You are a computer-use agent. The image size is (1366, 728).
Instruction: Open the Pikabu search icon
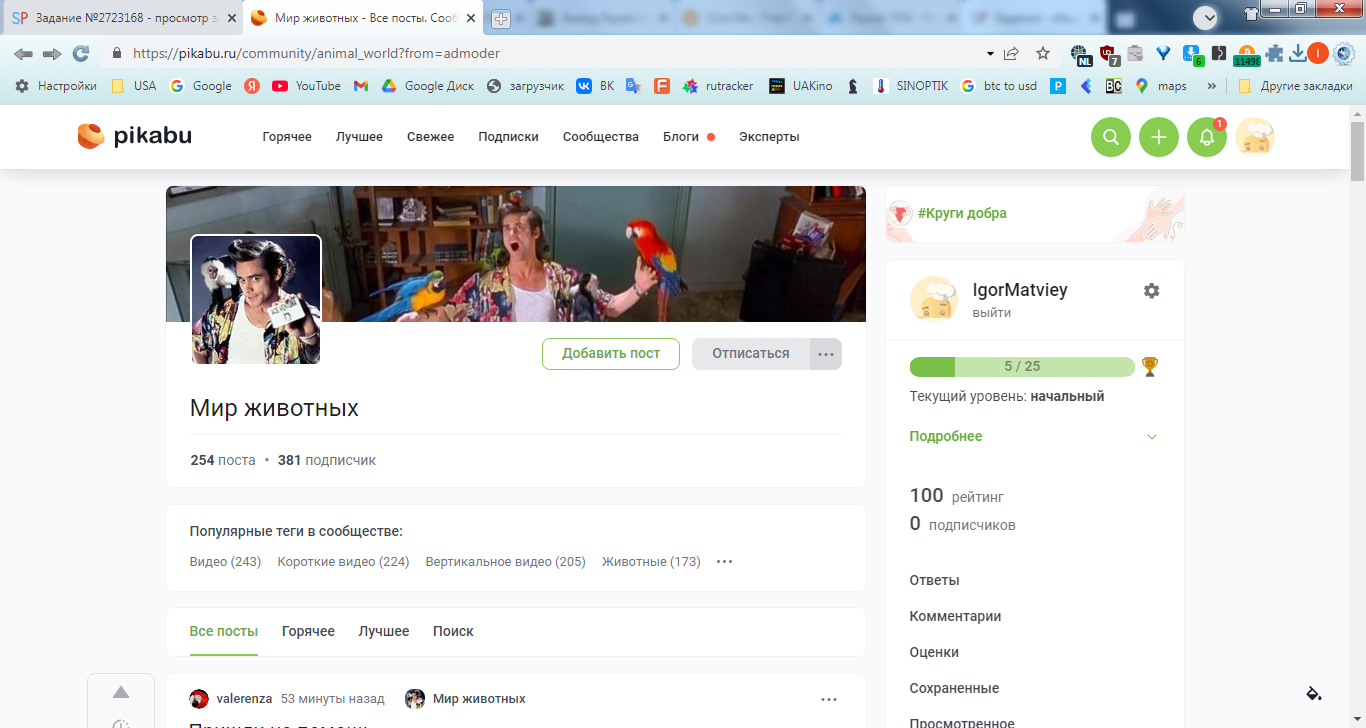coord(1110,137)
